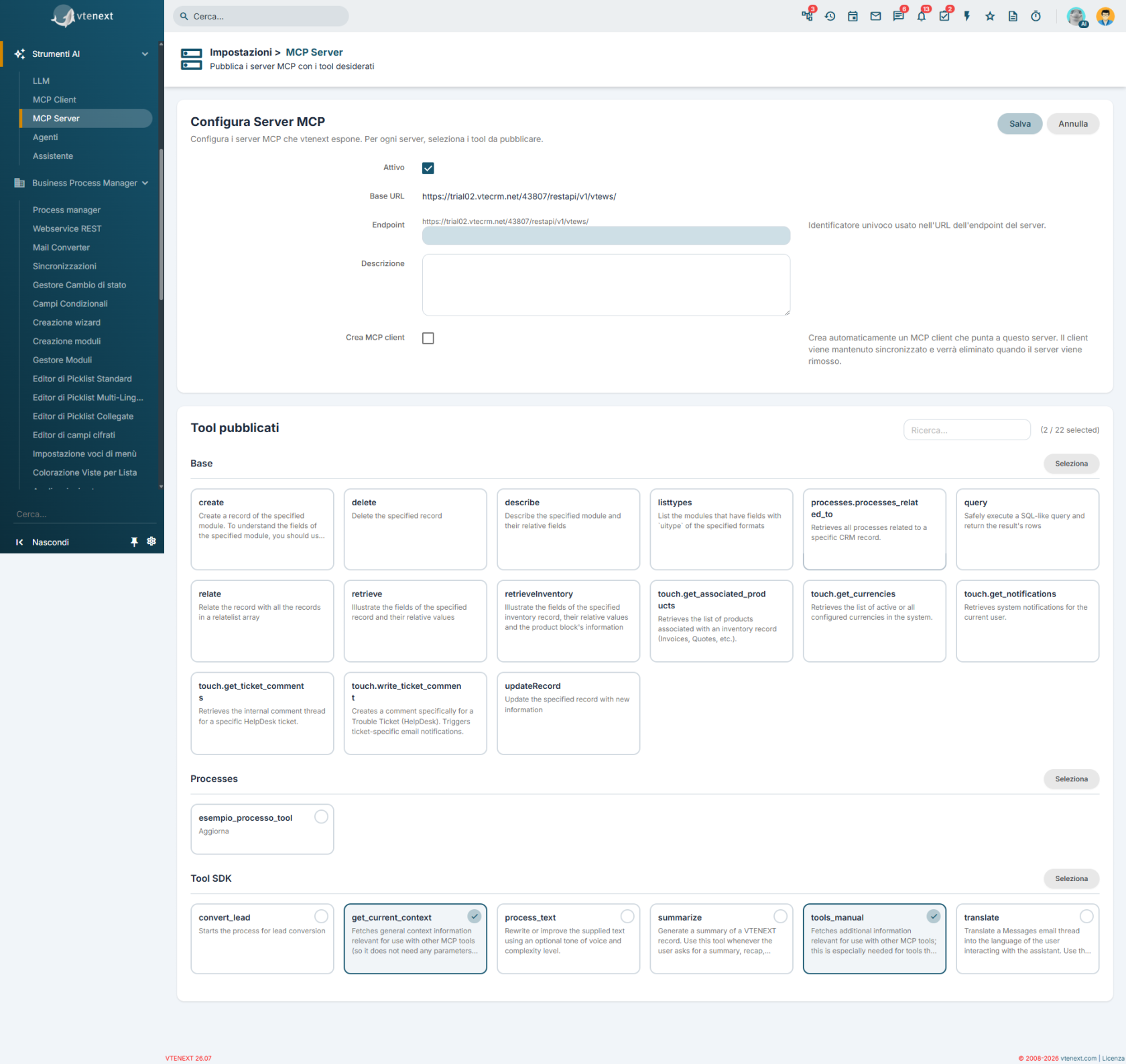
Task: Open the AI assistant avatar
Action: (x=1076, y=17)
